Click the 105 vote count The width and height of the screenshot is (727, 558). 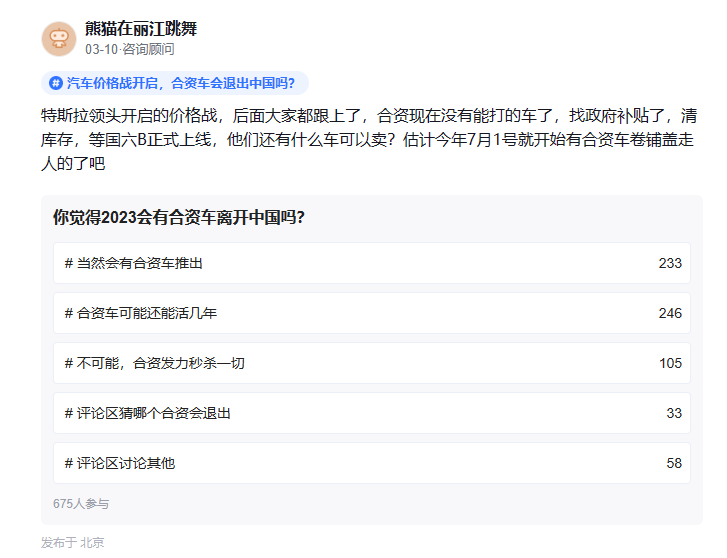(x=670, y=363)
